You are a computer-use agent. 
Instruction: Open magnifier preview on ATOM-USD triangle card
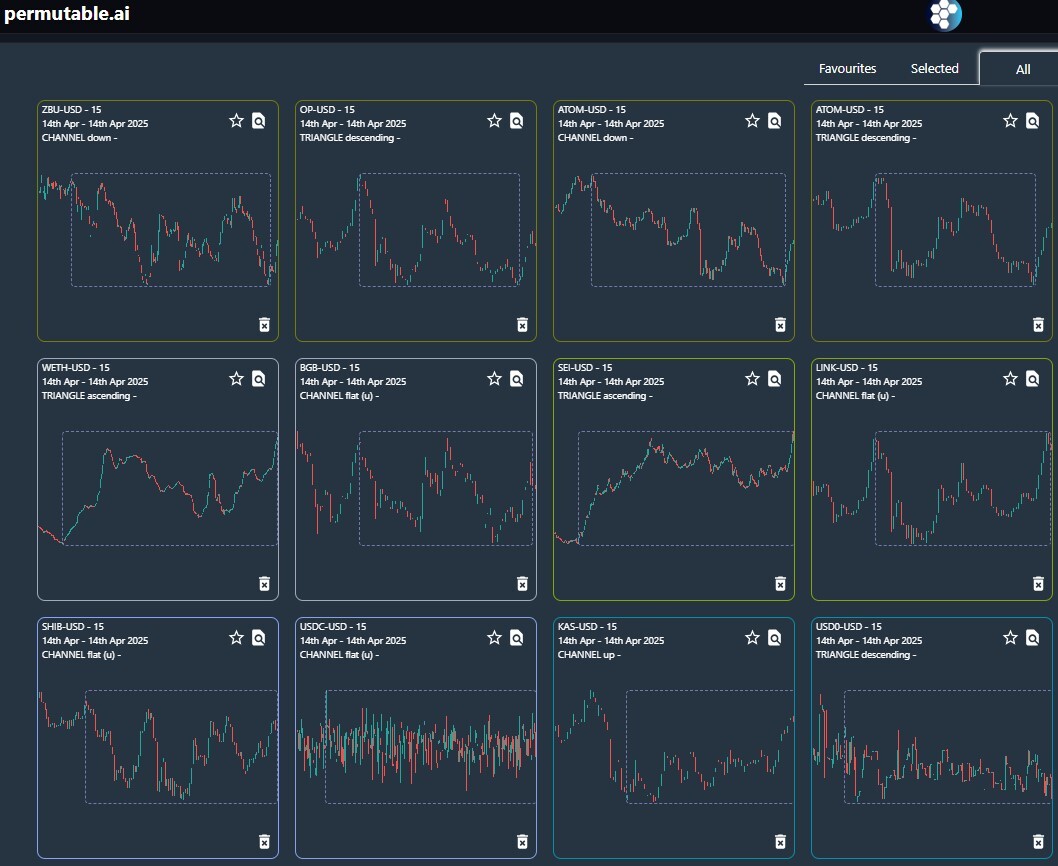tap(1031, 120)
